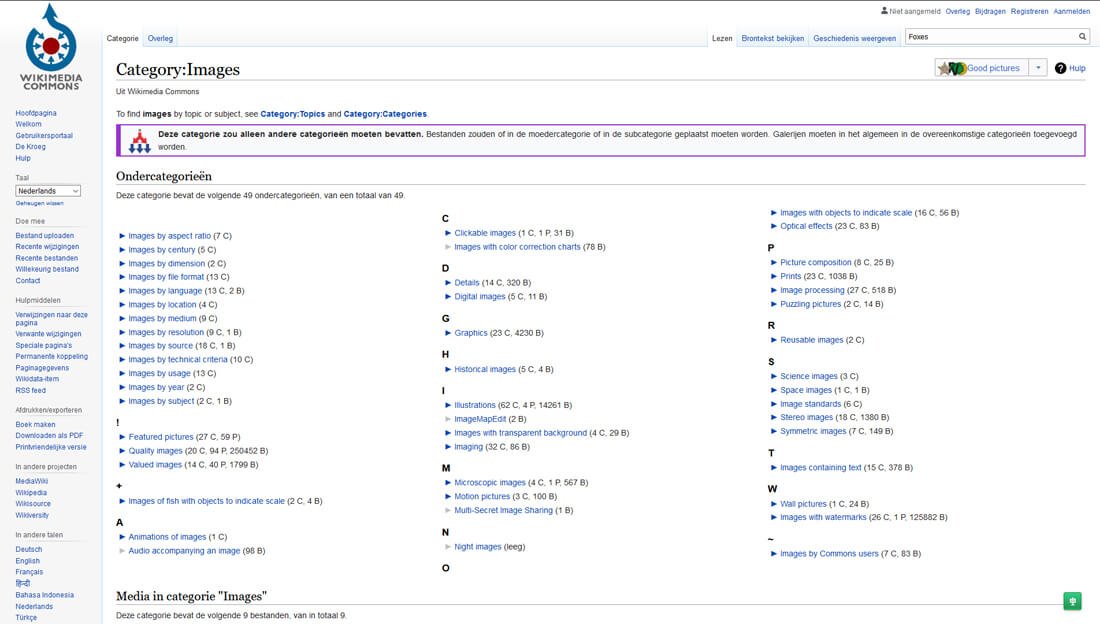The image size is (1100, 624).
Task: Click the Bestand uploaden sidebar link
Action: pyautogui.click(x=44, y=235)
